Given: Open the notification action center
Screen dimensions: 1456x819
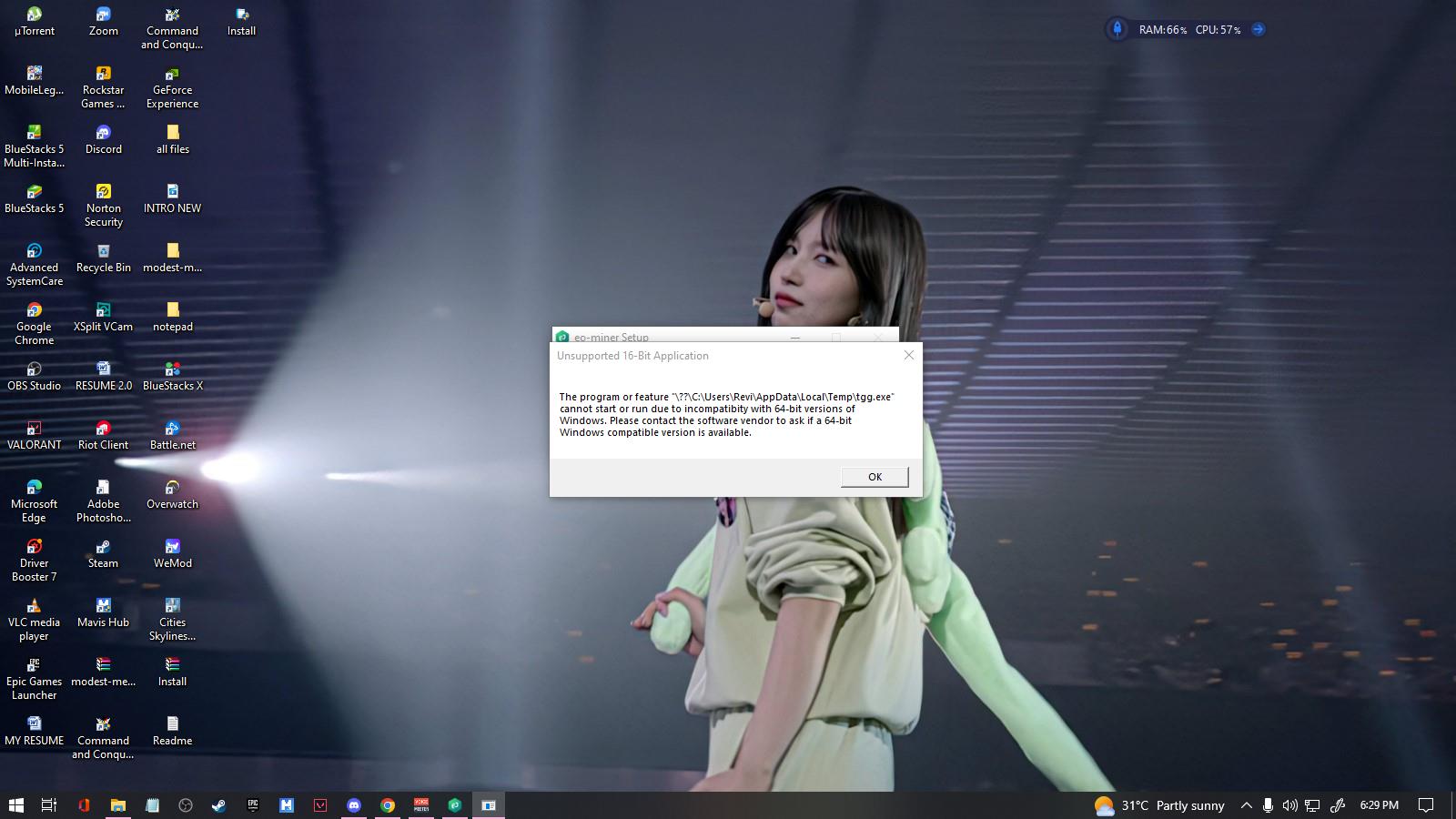Looking at the screenshot, I should [x=1426, y=805].
